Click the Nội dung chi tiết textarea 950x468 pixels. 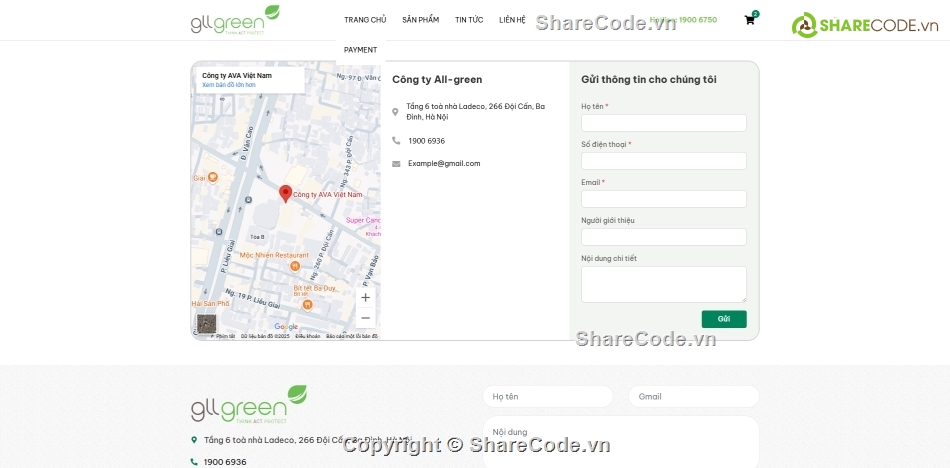[x=664, y=284]
